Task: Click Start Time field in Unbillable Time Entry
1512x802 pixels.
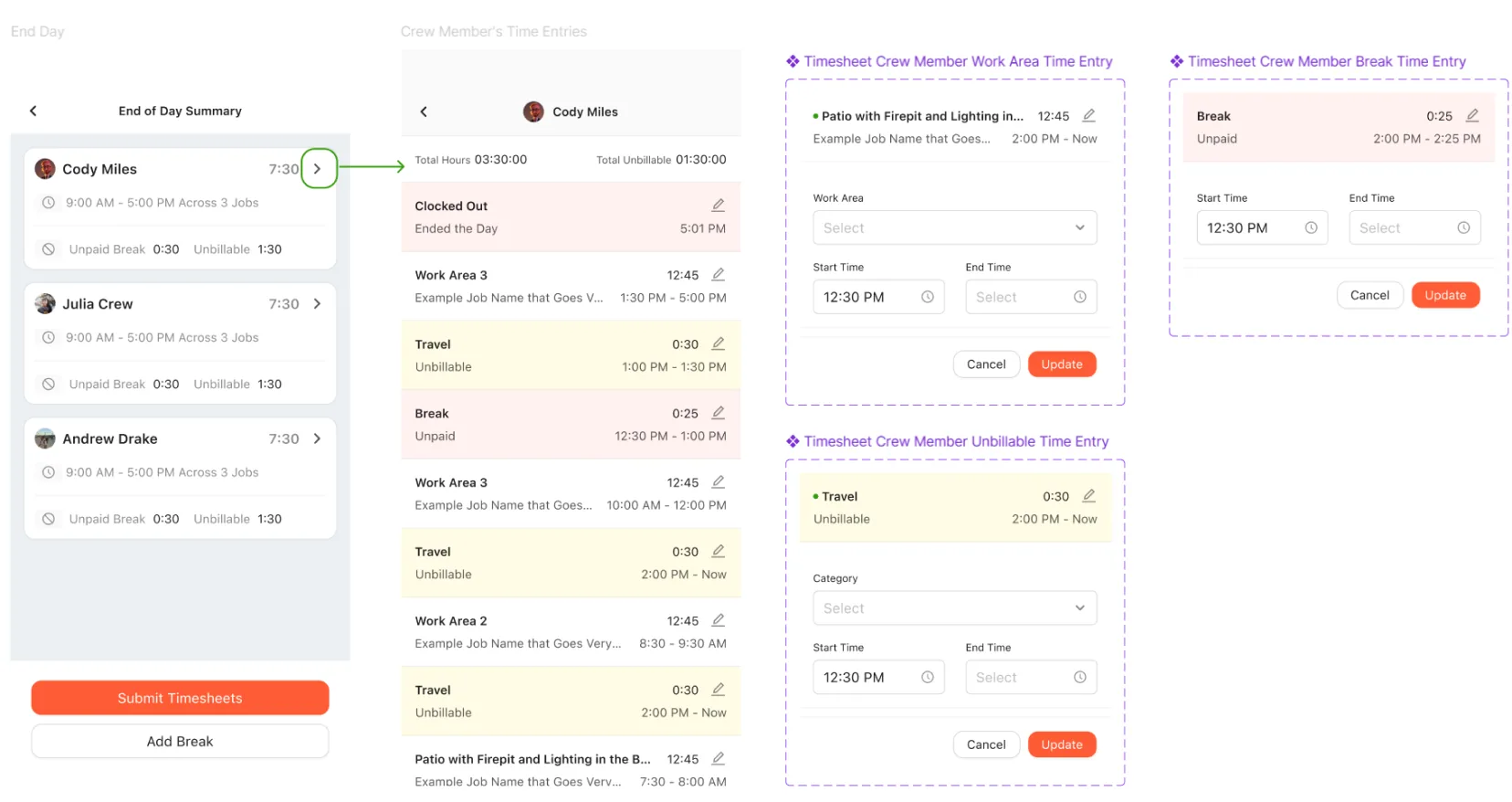Action: point(878,678)
